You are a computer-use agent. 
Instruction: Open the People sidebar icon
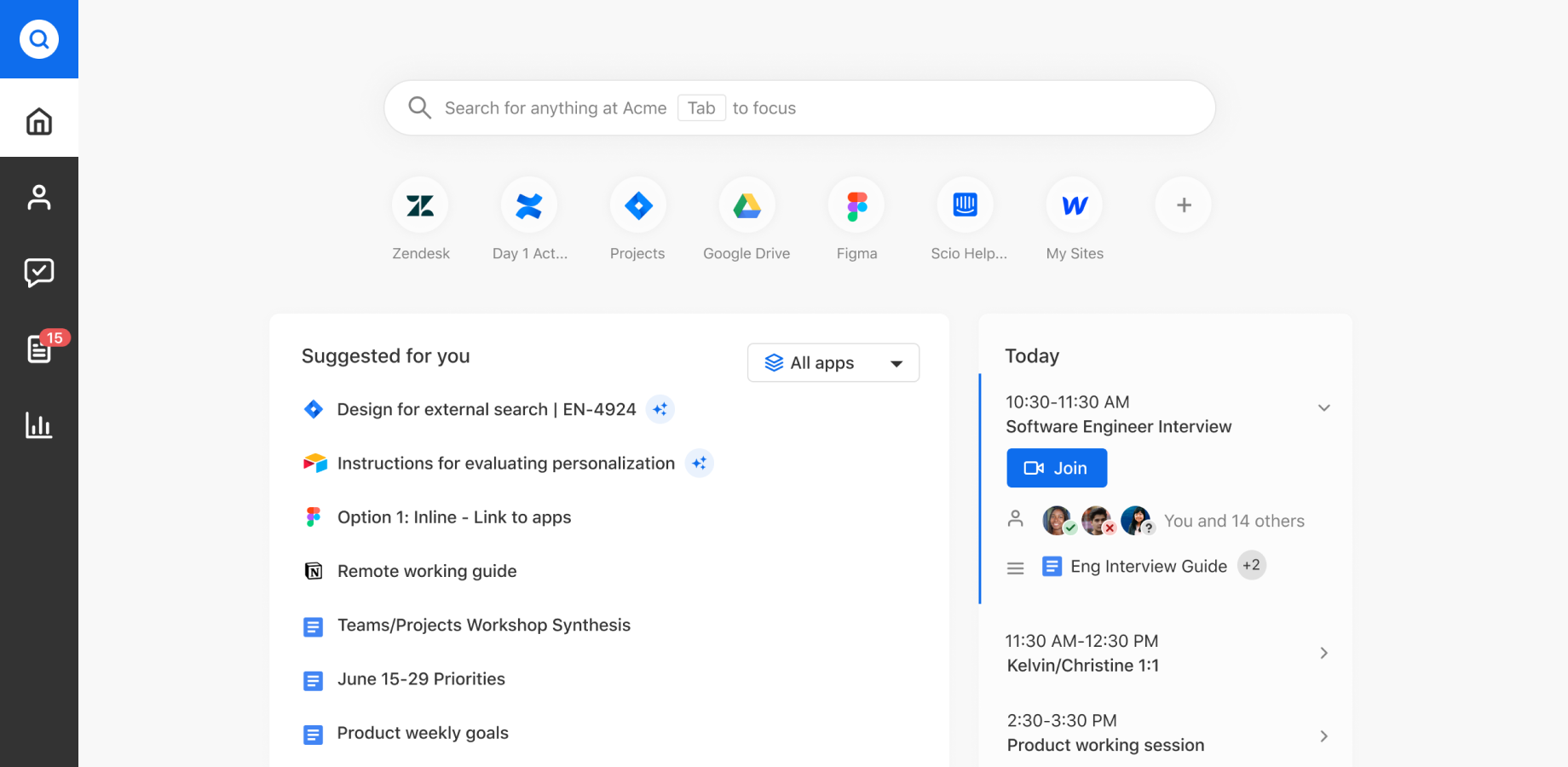tap(39, 197)
